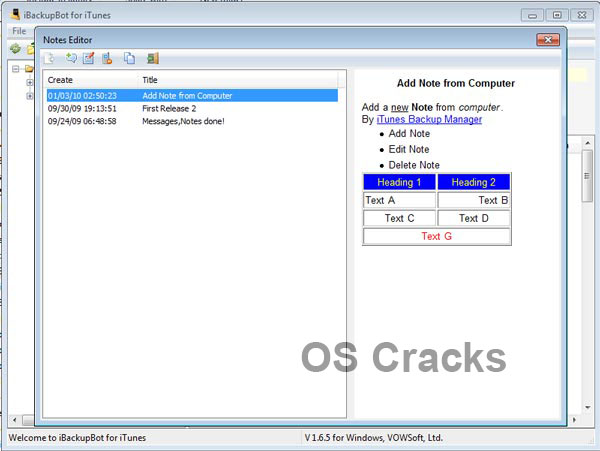Sort notes by Title column header

(x=238, y=80)
